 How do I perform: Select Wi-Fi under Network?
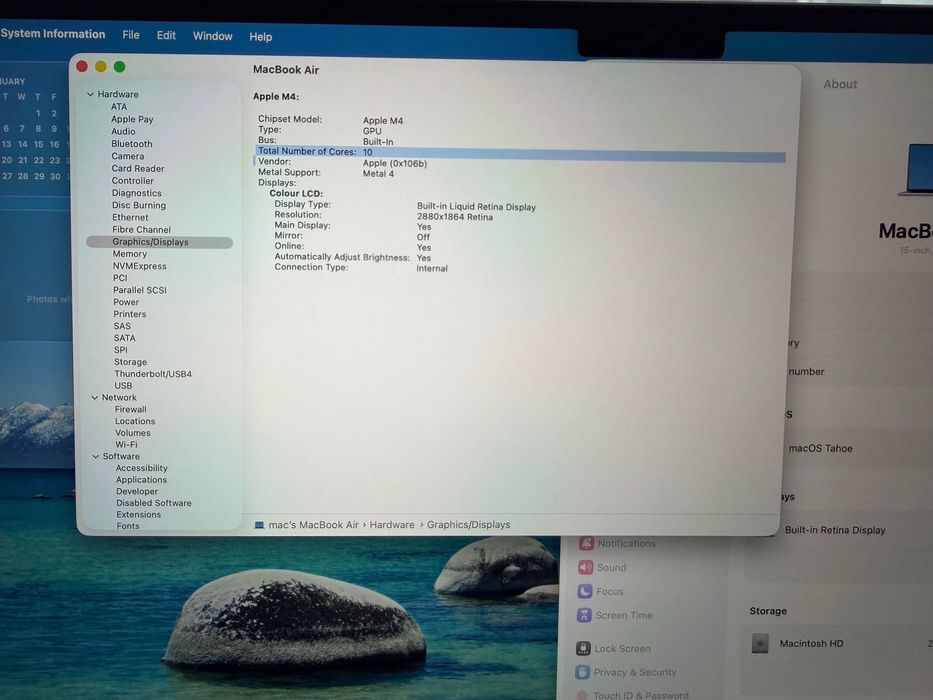tap(126, 445)
